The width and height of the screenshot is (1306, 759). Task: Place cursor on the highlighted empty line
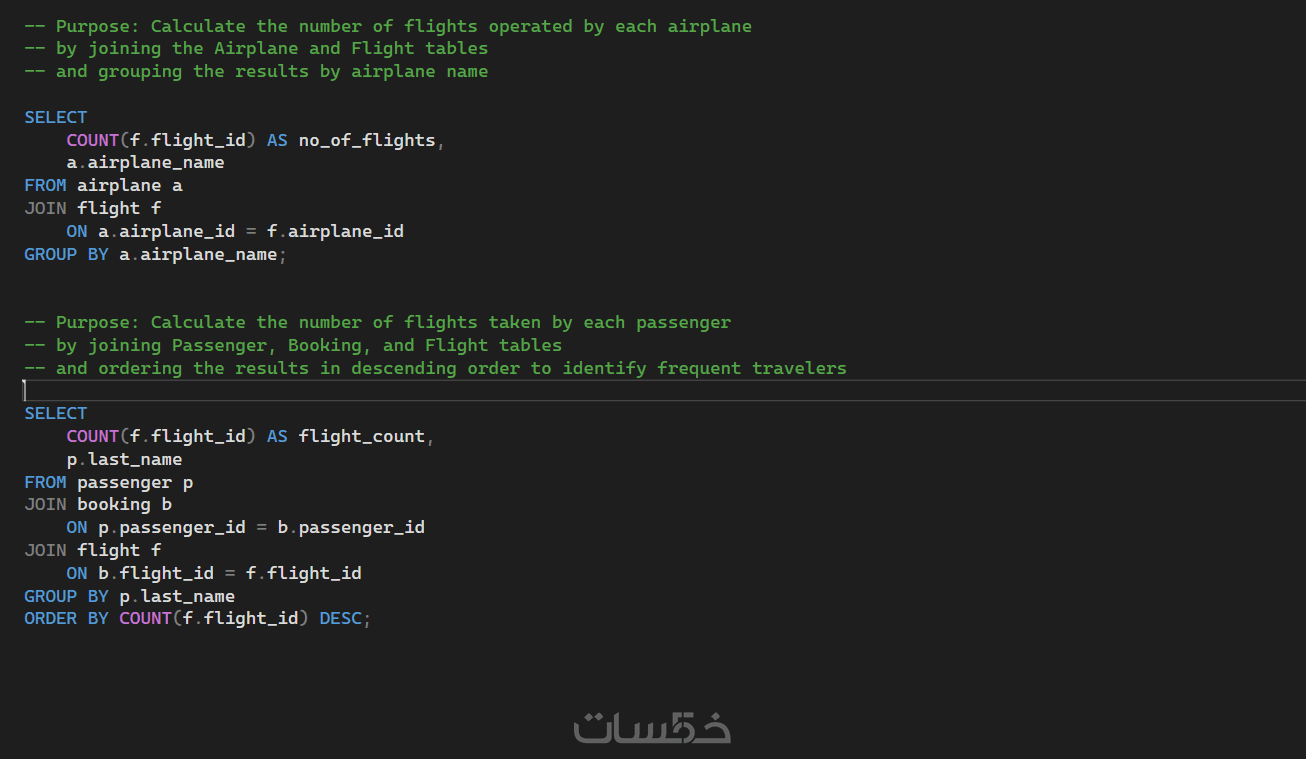pyautogui.click(x=600, y=390)
